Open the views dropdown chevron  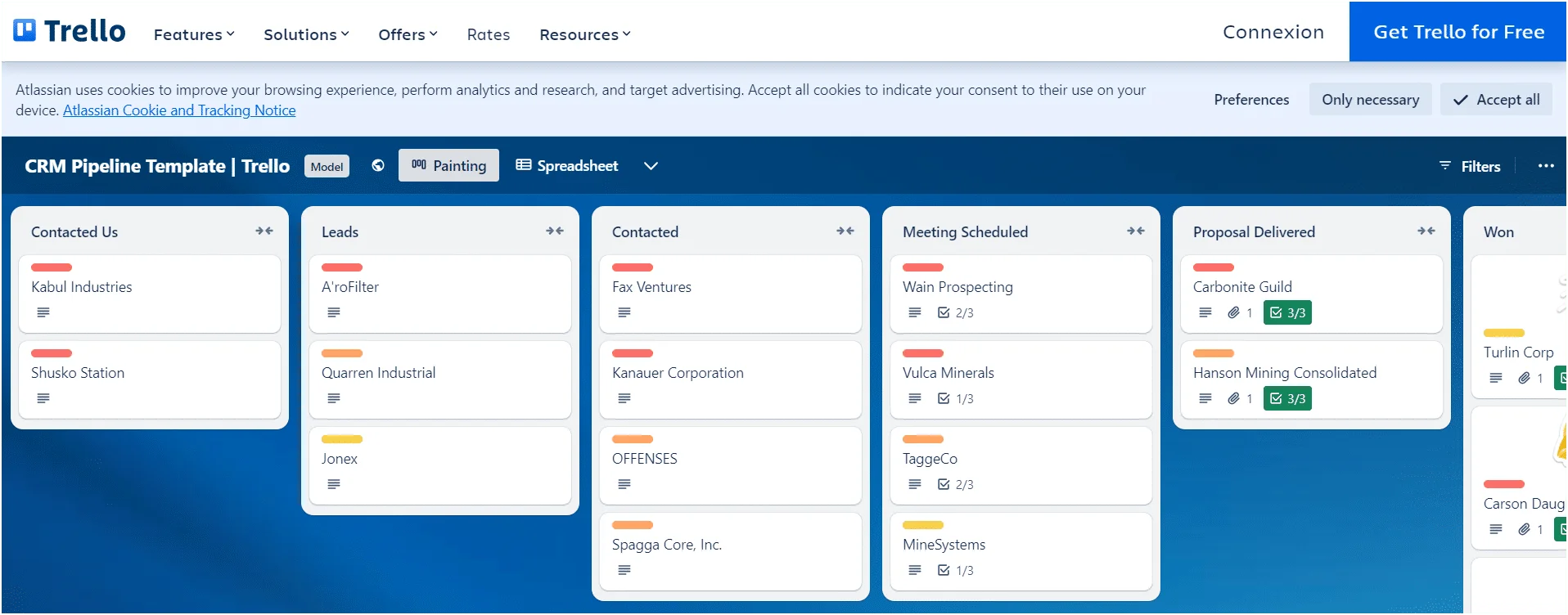[651, 166]
